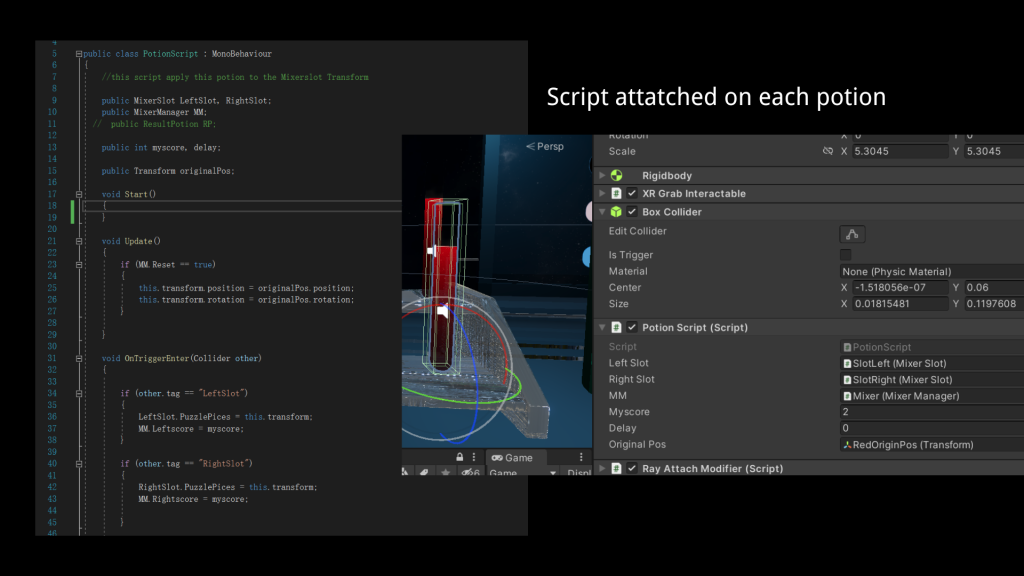Click the Delay value field

point(931,428)
